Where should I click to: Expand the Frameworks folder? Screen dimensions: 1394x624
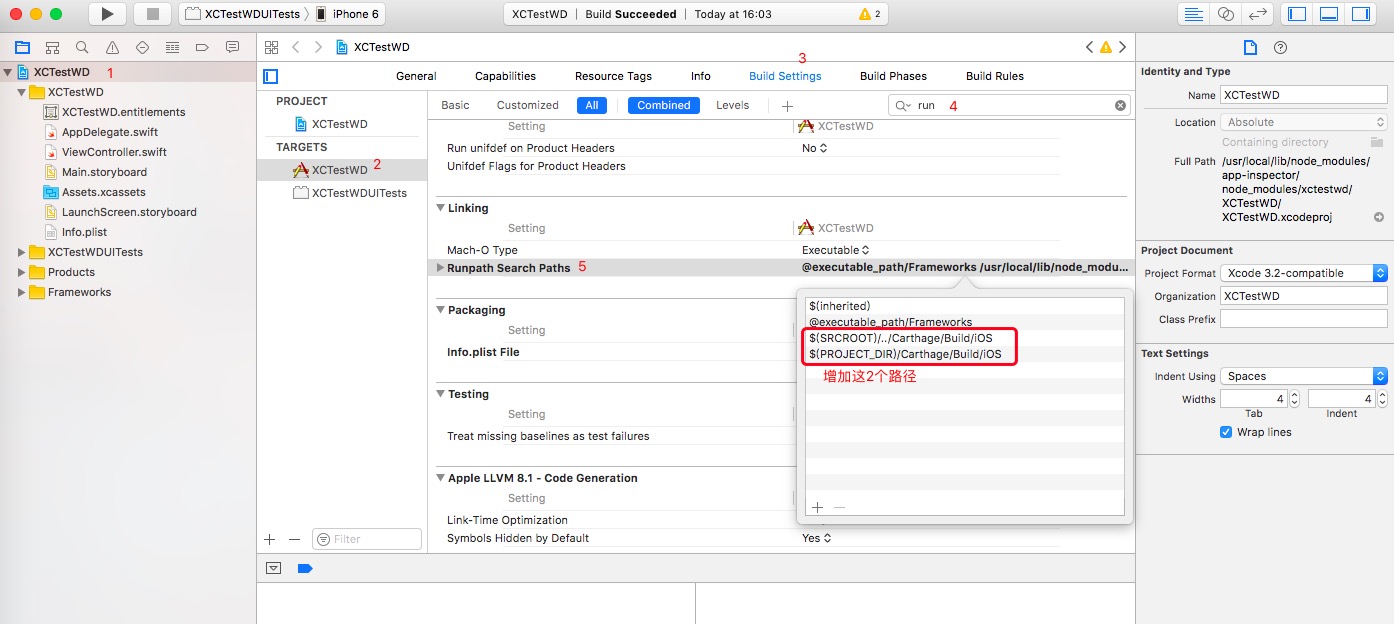click(x=22, y=292)
